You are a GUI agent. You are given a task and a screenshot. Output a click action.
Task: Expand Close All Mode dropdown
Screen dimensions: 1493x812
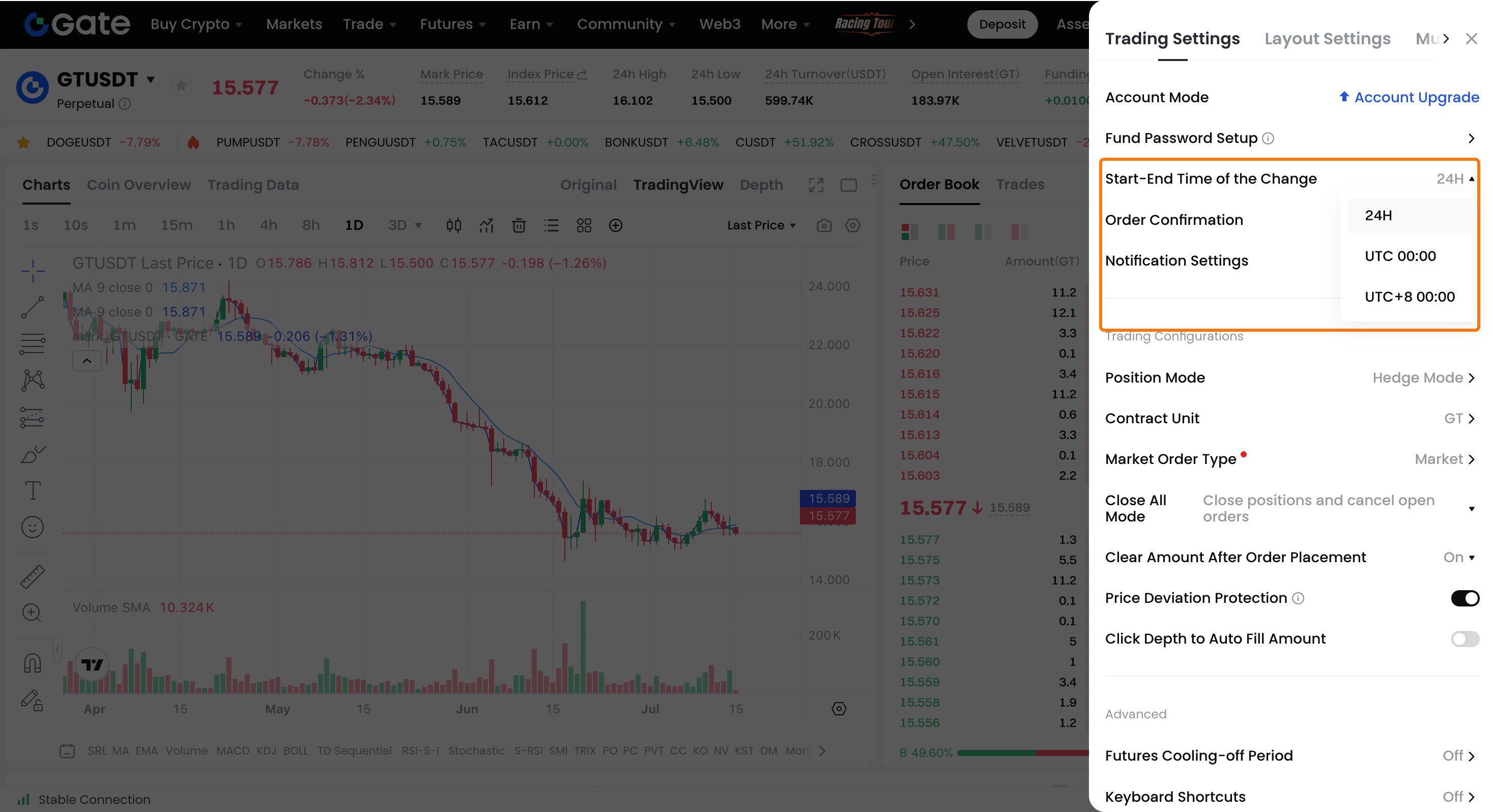[x=1471, y=509]
